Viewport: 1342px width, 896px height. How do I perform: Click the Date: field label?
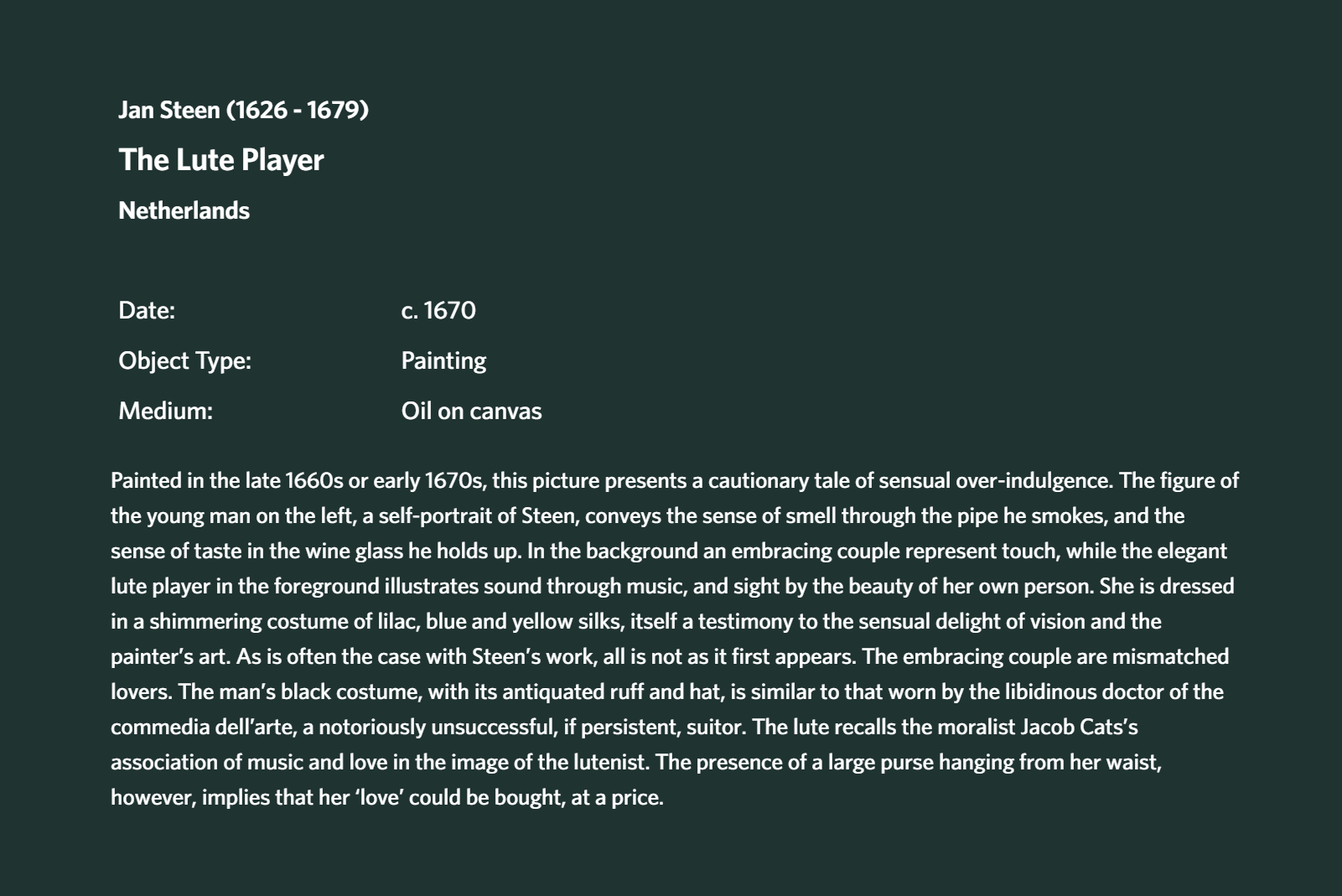pyautogui.click(x=147, y=310)
